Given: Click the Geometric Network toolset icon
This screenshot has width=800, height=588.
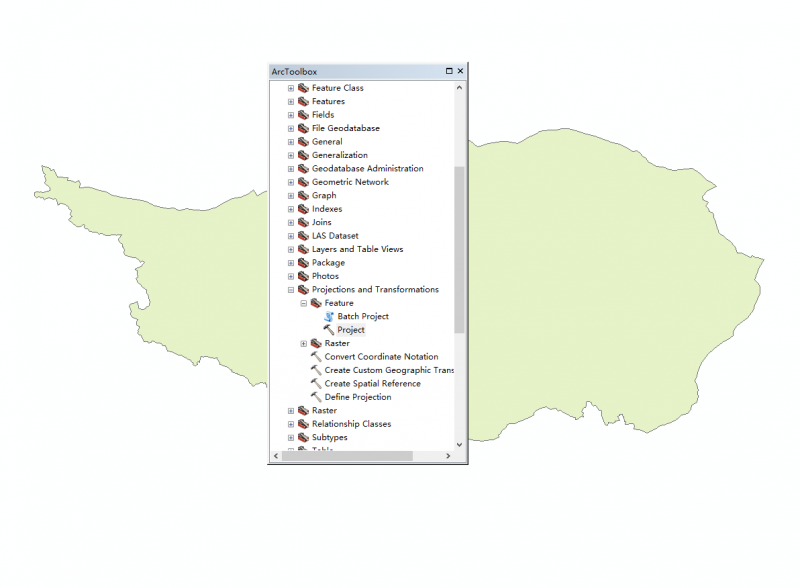Looking at the screenshot, I should click(x=303, y=182).
